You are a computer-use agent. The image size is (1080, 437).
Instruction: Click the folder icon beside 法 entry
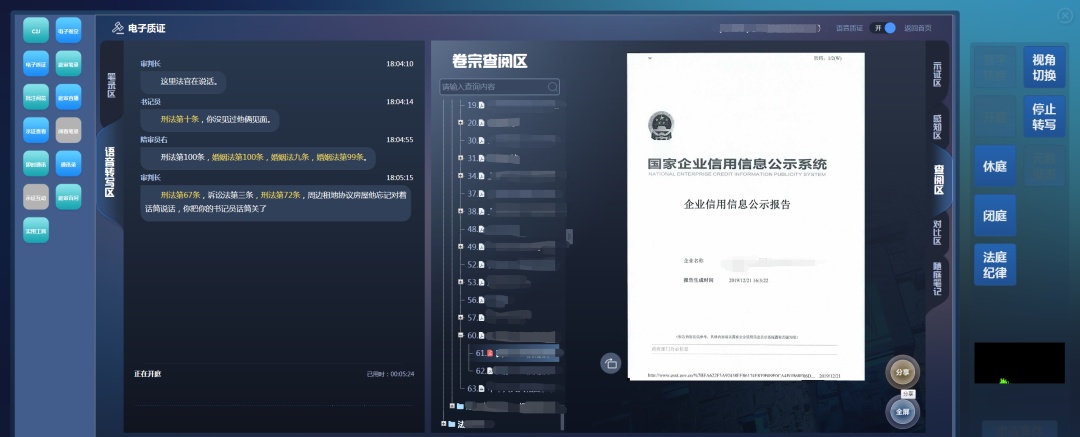(x=452, y=424)
